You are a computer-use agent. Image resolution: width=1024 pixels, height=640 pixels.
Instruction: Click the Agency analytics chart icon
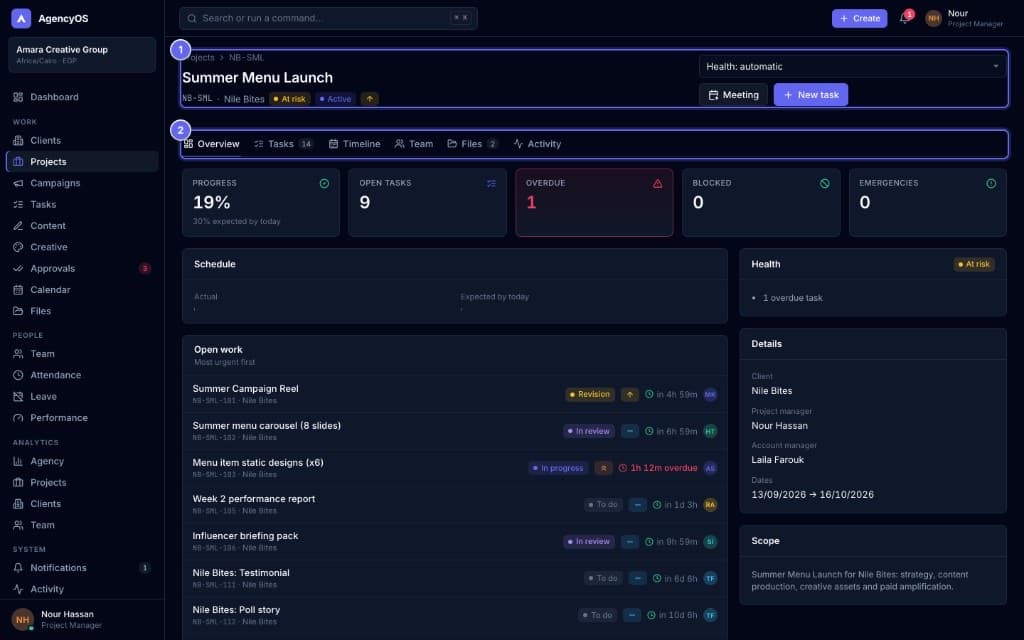point(18,461)
